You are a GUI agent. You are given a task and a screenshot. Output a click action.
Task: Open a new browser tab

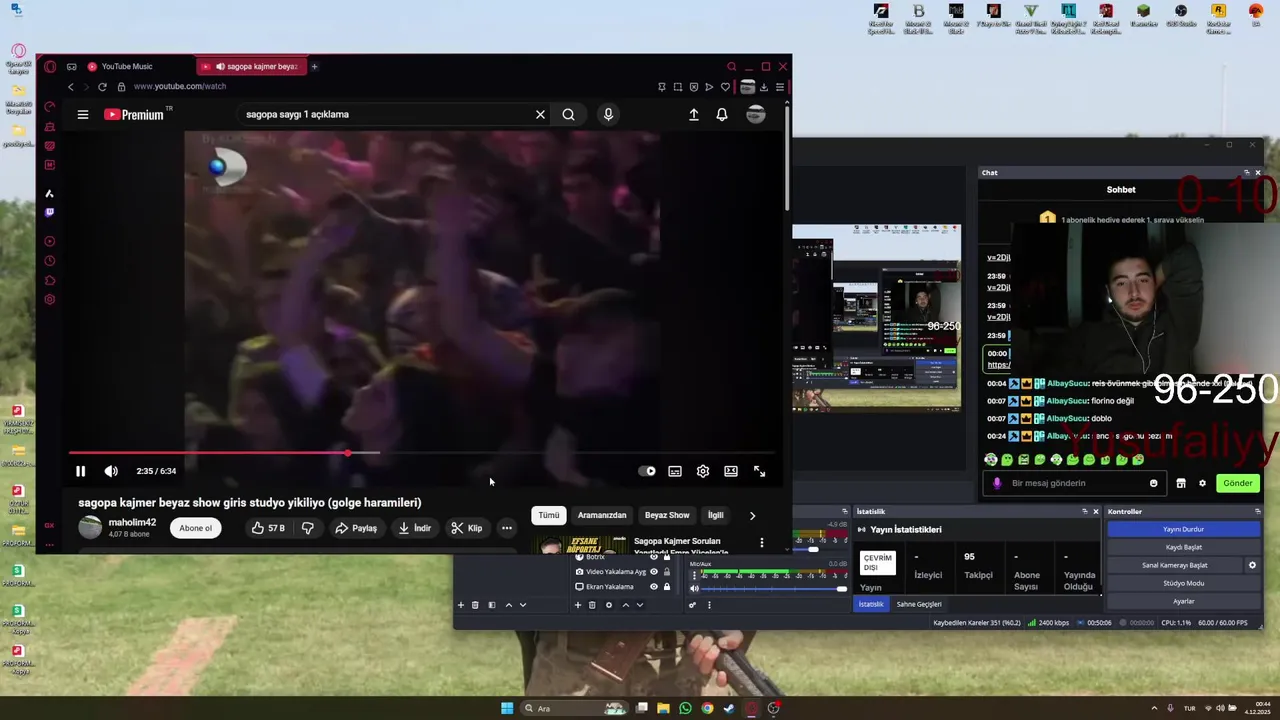(x=314, y=66)
